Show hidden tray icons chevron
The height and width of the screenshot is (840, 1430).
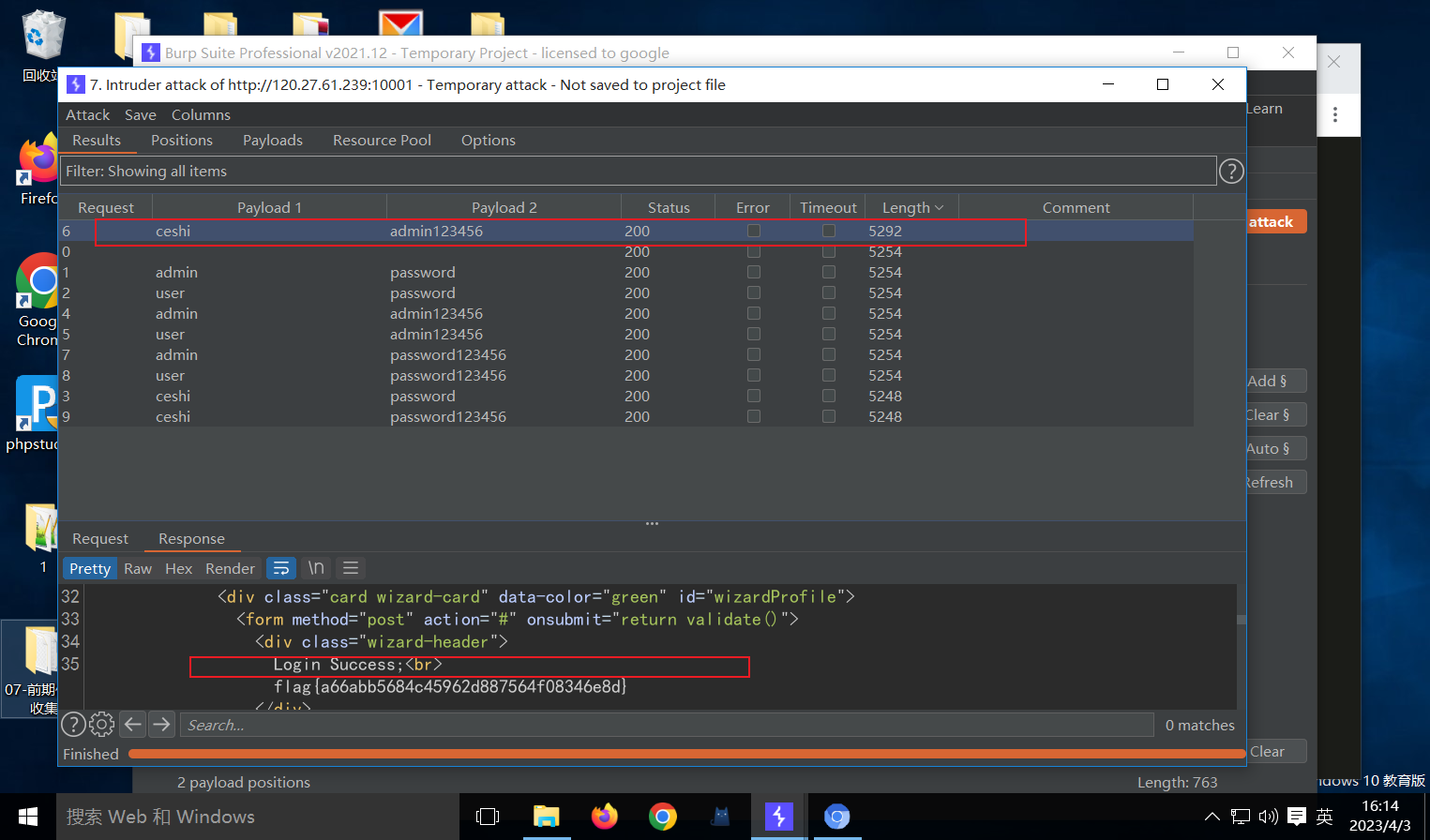[x=1212, y=817]
